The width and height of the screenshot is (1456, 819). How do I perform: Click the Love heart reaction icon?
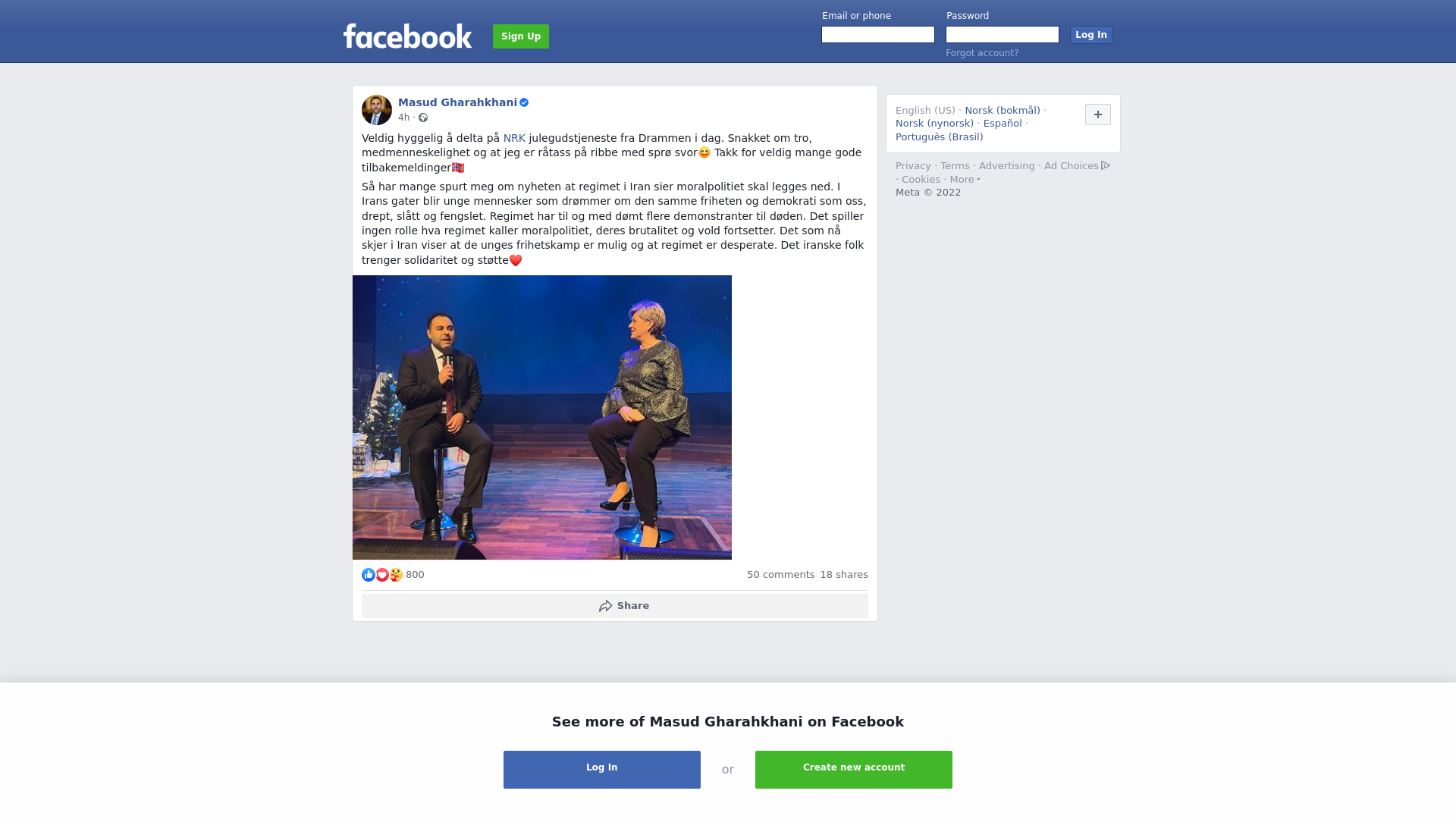[382, 575]
